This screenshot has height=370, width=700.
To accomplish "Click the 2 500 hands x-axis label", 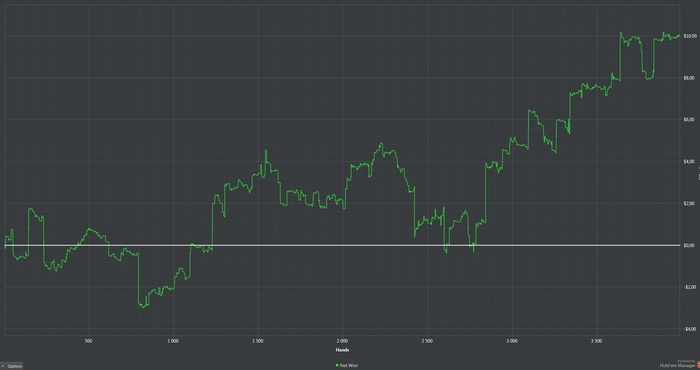I will (x=427, y=341).
